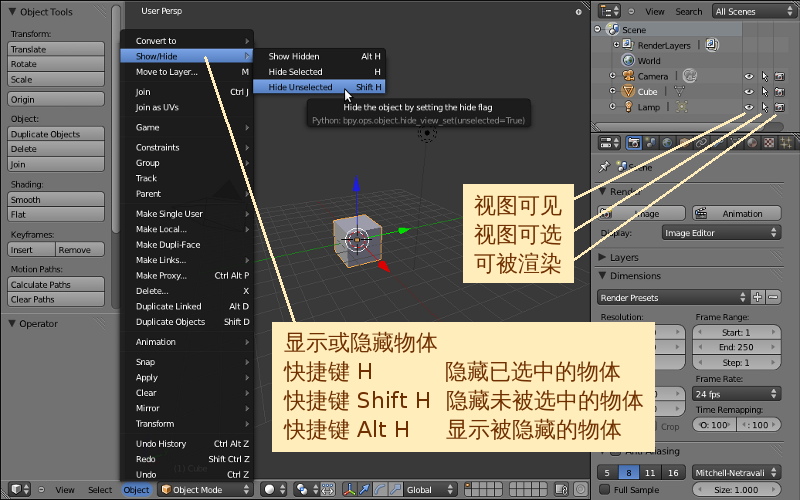Choose Hide Selected from submenu
The height and width of the screenshot is (500, 800).
coord(319,71)
